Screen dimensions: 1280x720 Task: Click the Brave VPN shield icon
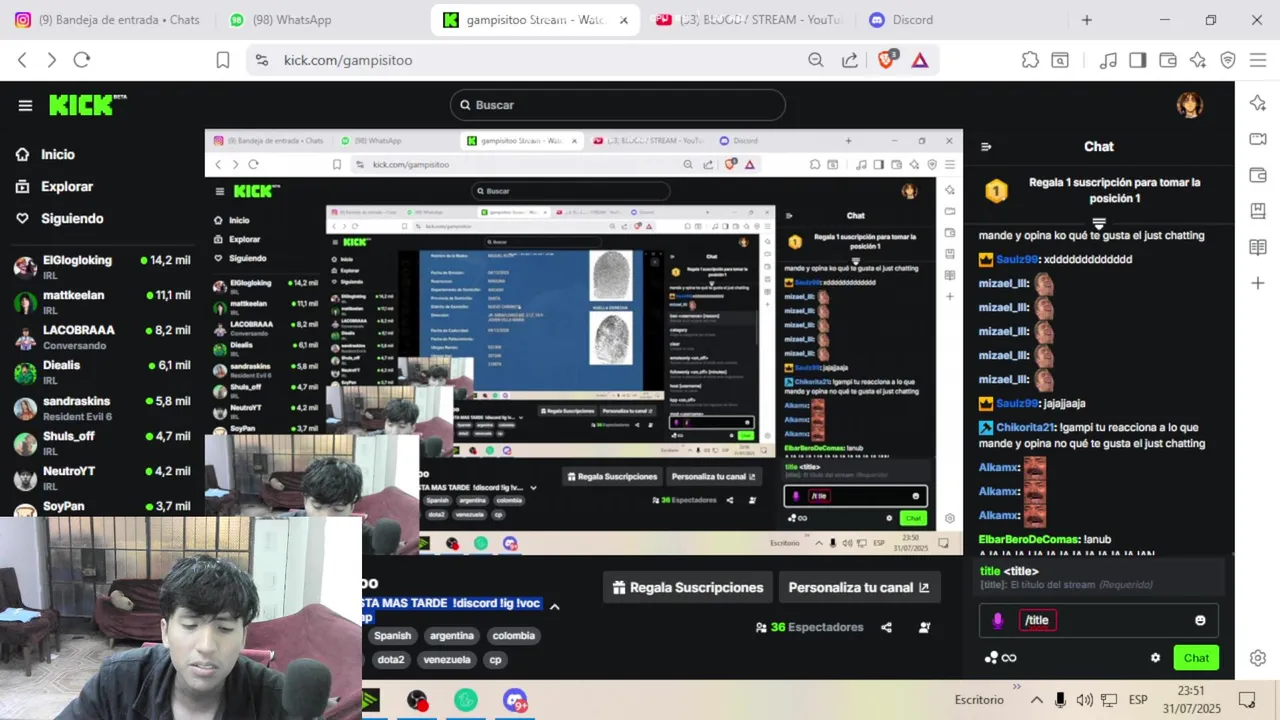click(1228, 60)
